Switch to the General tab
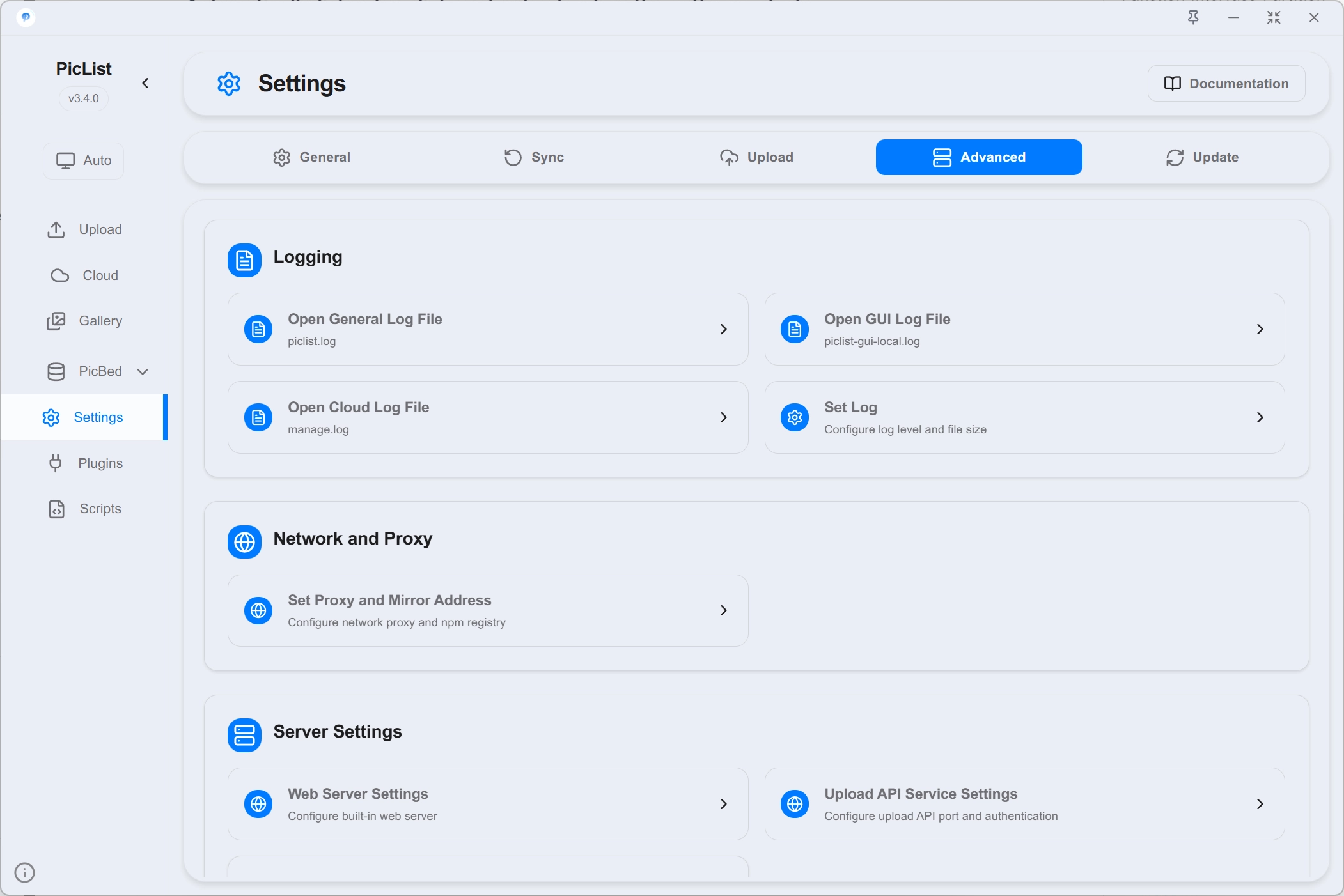This screenshot has width=1344, height=896. pyautogui.click(x=311, y=157)
